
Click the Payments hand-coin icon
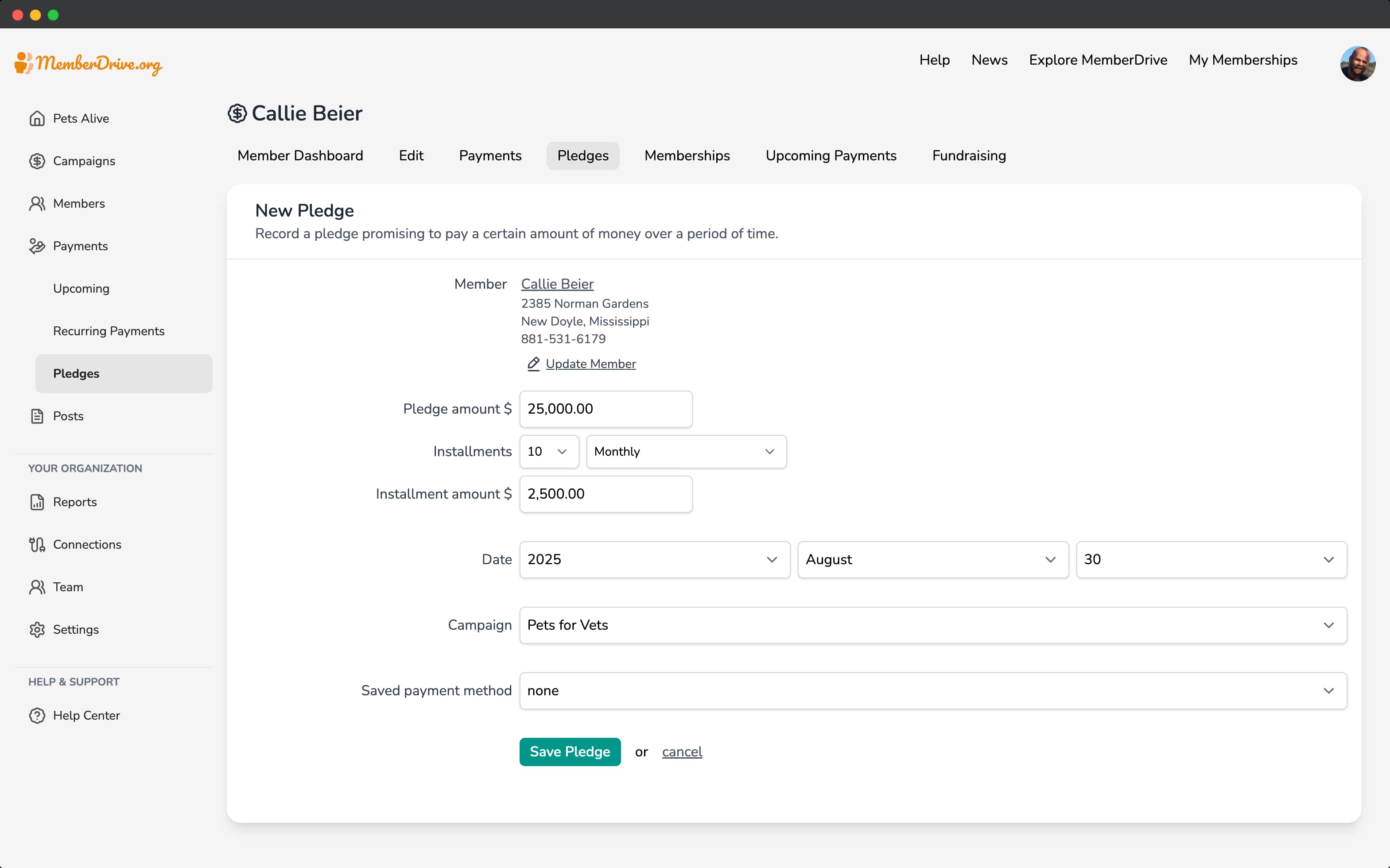[x=37, y=246]
